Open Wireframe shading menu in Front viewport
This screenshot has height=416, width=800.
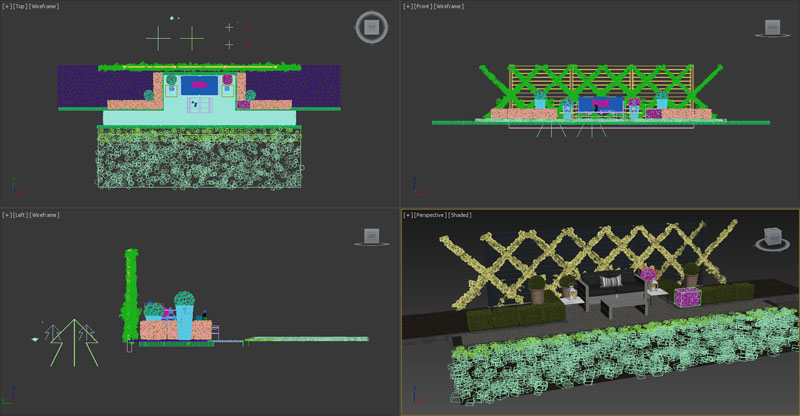click(448, 6)
